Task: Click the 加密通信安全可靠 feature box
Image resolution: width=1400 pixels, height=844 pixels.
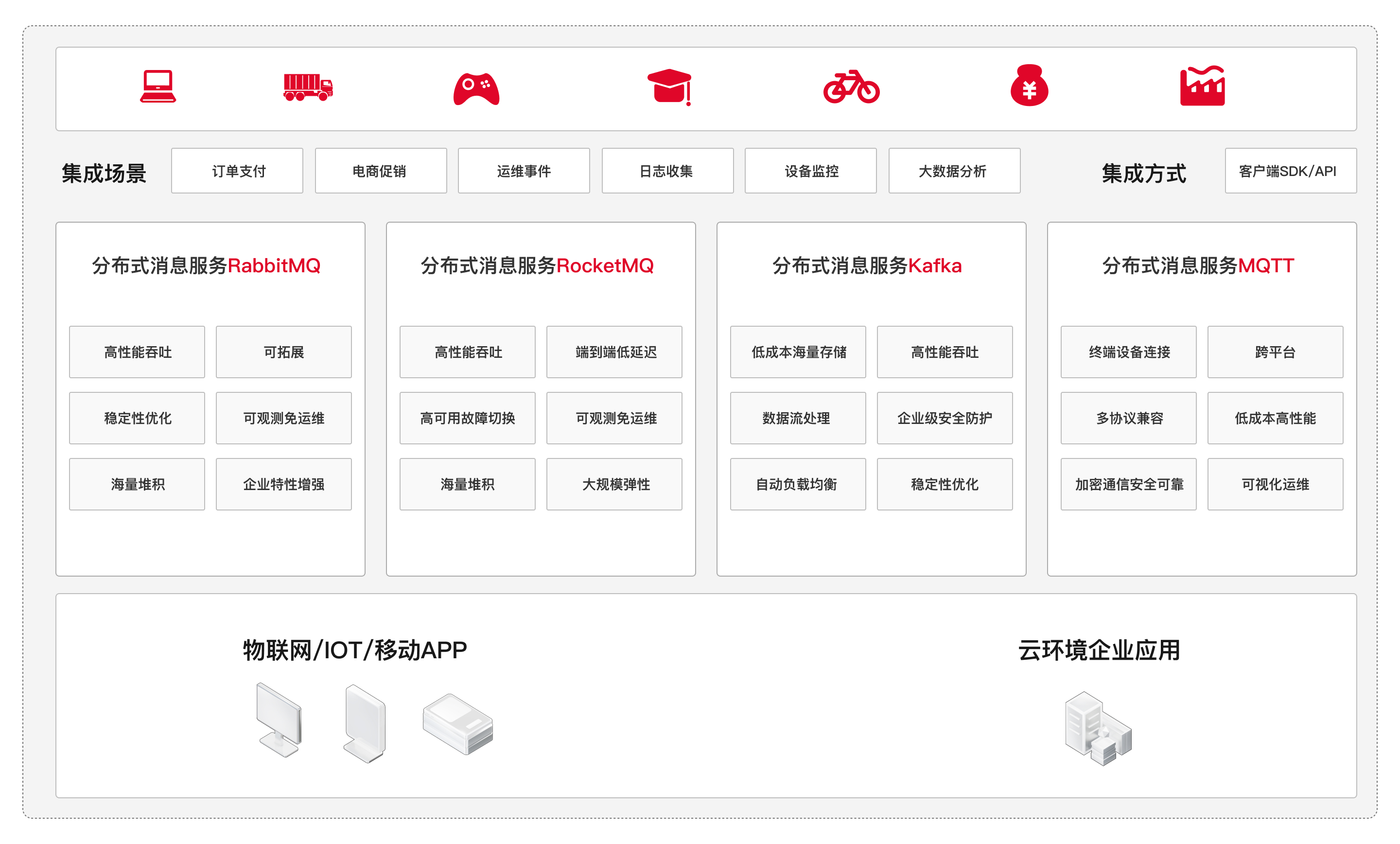Action: click(x=1128, y=484)
